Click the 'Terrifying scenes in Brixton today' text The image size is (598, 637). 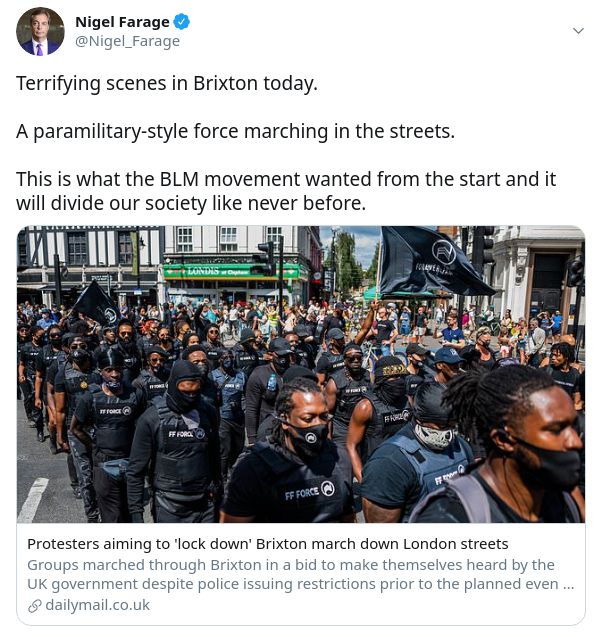[x=167, y=84]
